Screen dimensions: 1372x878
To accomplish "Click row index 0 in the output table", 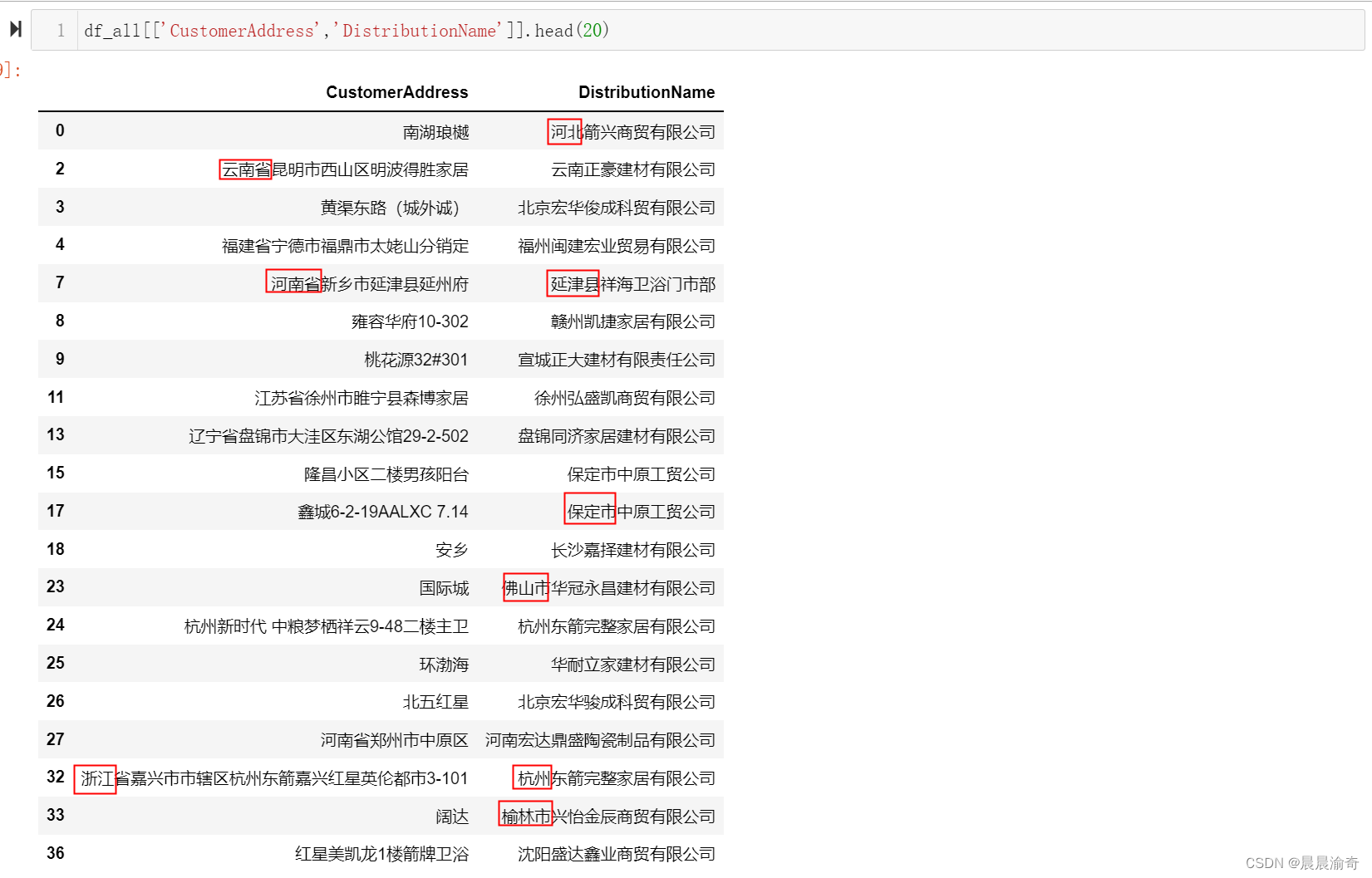I will [59, 130].
